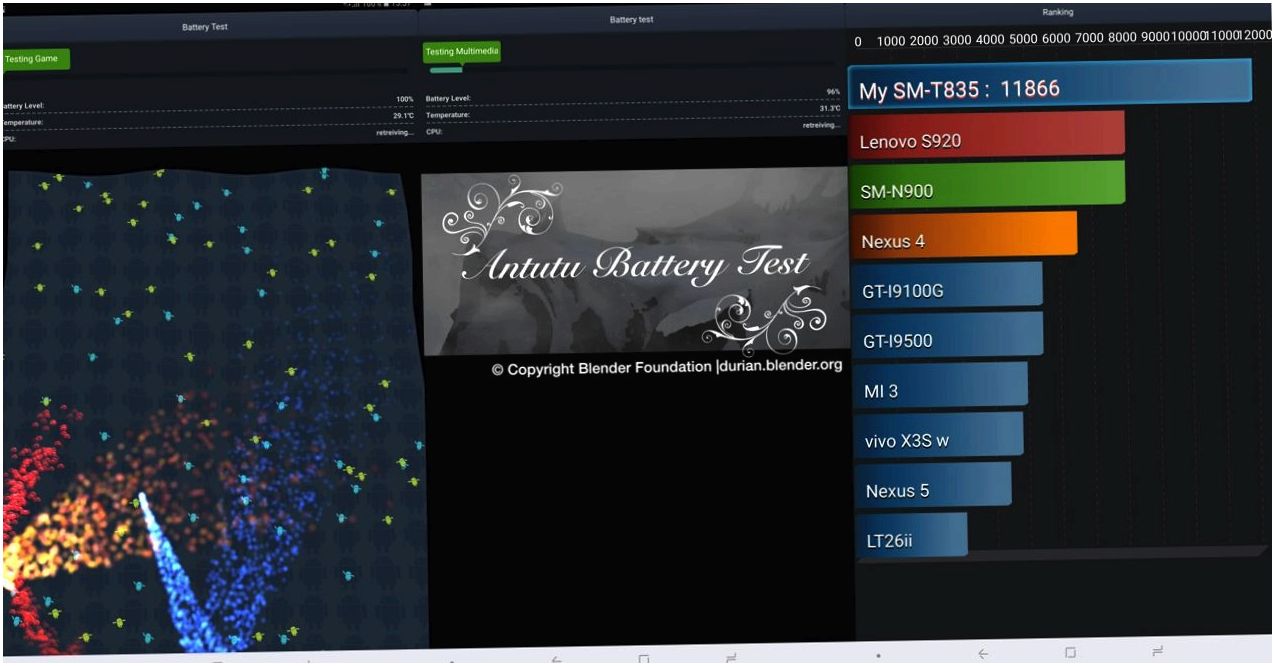Select the 'Battery Test' header above Testing Game
This screenshot has width=1275, height=666.
pyautogui.click(x=205, y=27)
